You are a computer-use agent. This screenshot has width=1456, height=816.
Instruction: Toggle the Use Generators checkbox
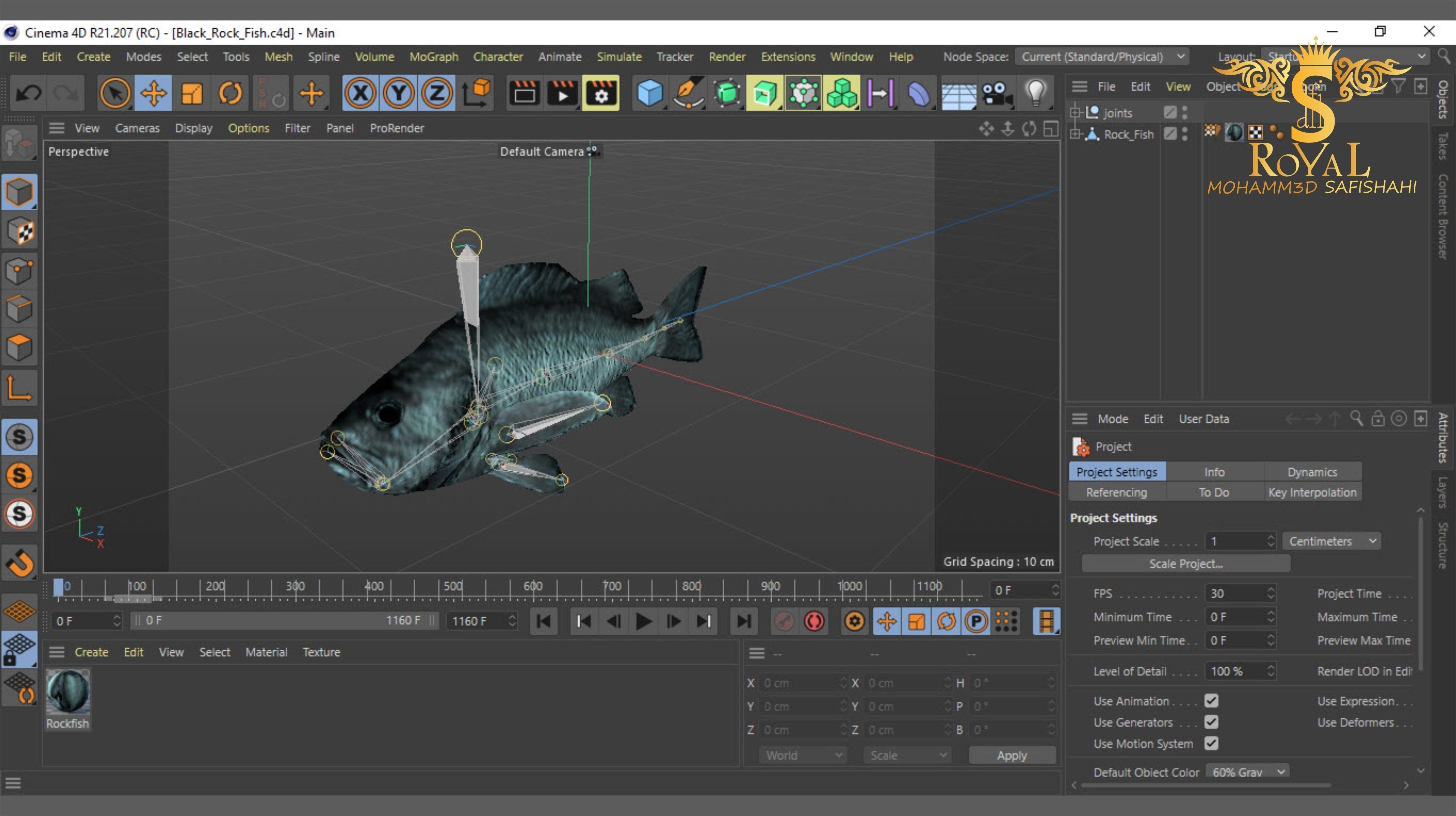point(1211,722)
